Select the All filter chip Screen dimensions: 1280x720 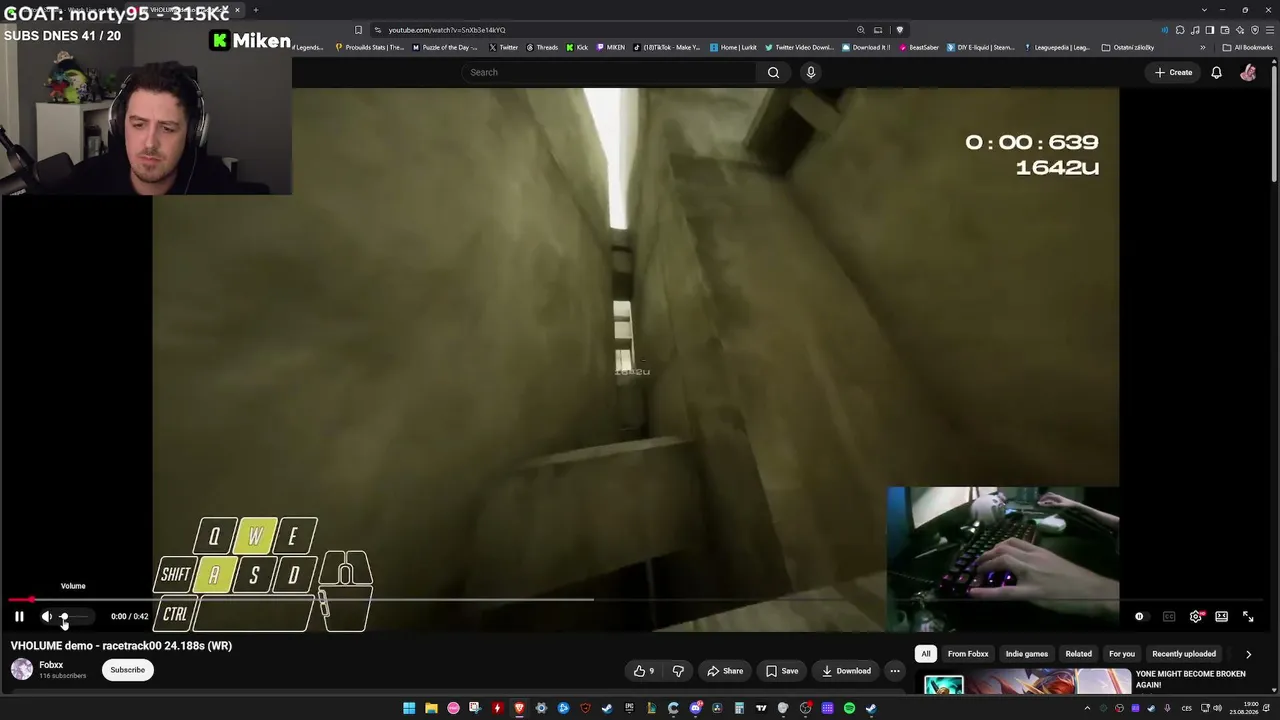(926, 654)
